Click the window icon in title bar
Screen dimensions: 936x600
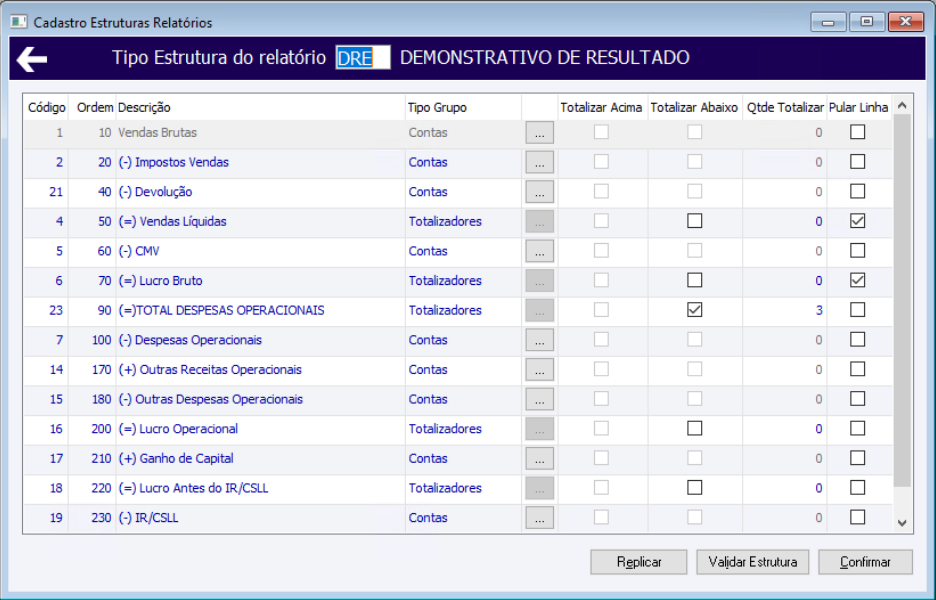(19, 22)
